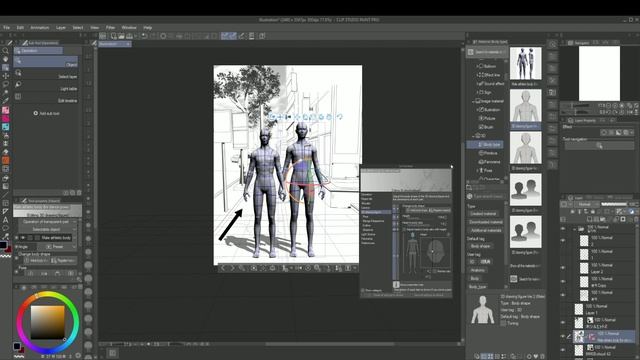Viewport: 640px width, 360px height.
Task: Click the Type search word field
Action: [486, 196]
